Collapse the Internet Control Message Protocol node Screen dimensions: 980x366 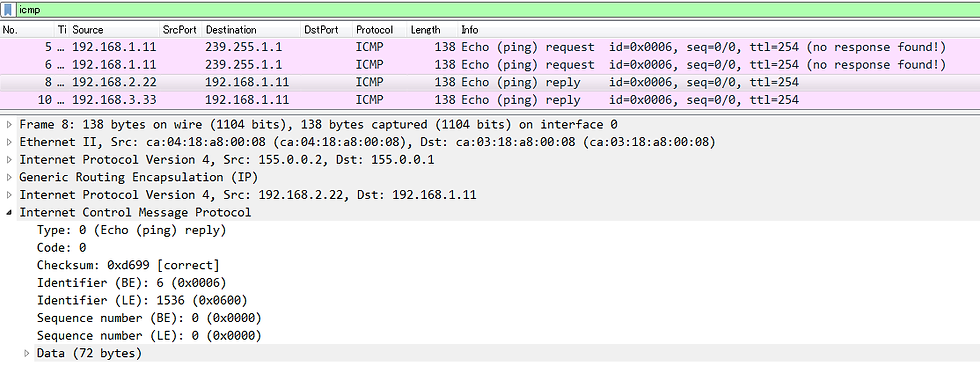pos(9,212)
